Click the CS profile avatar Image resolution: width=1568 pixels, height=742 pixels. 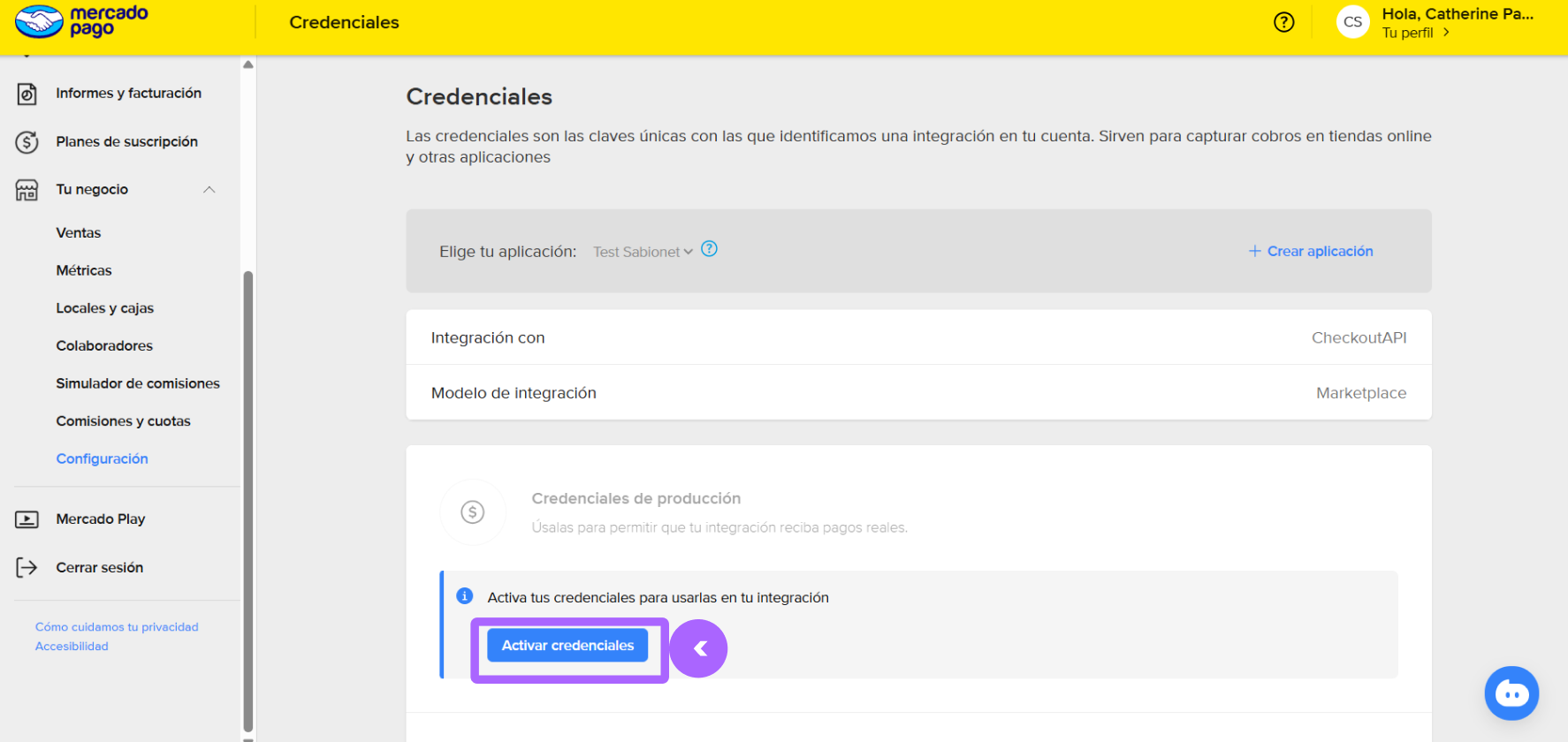[1352, 22]
